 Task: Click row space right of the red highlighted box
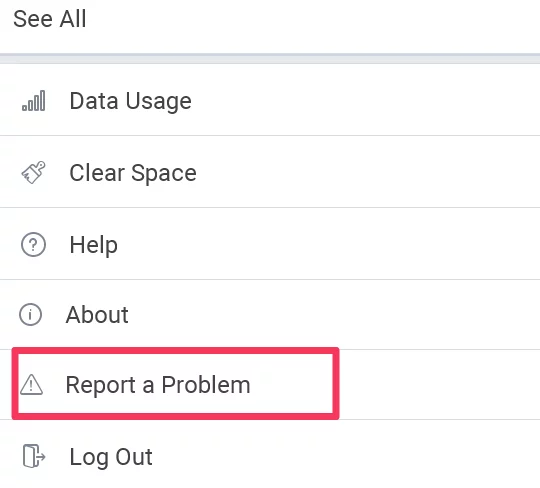pos(439,384)
